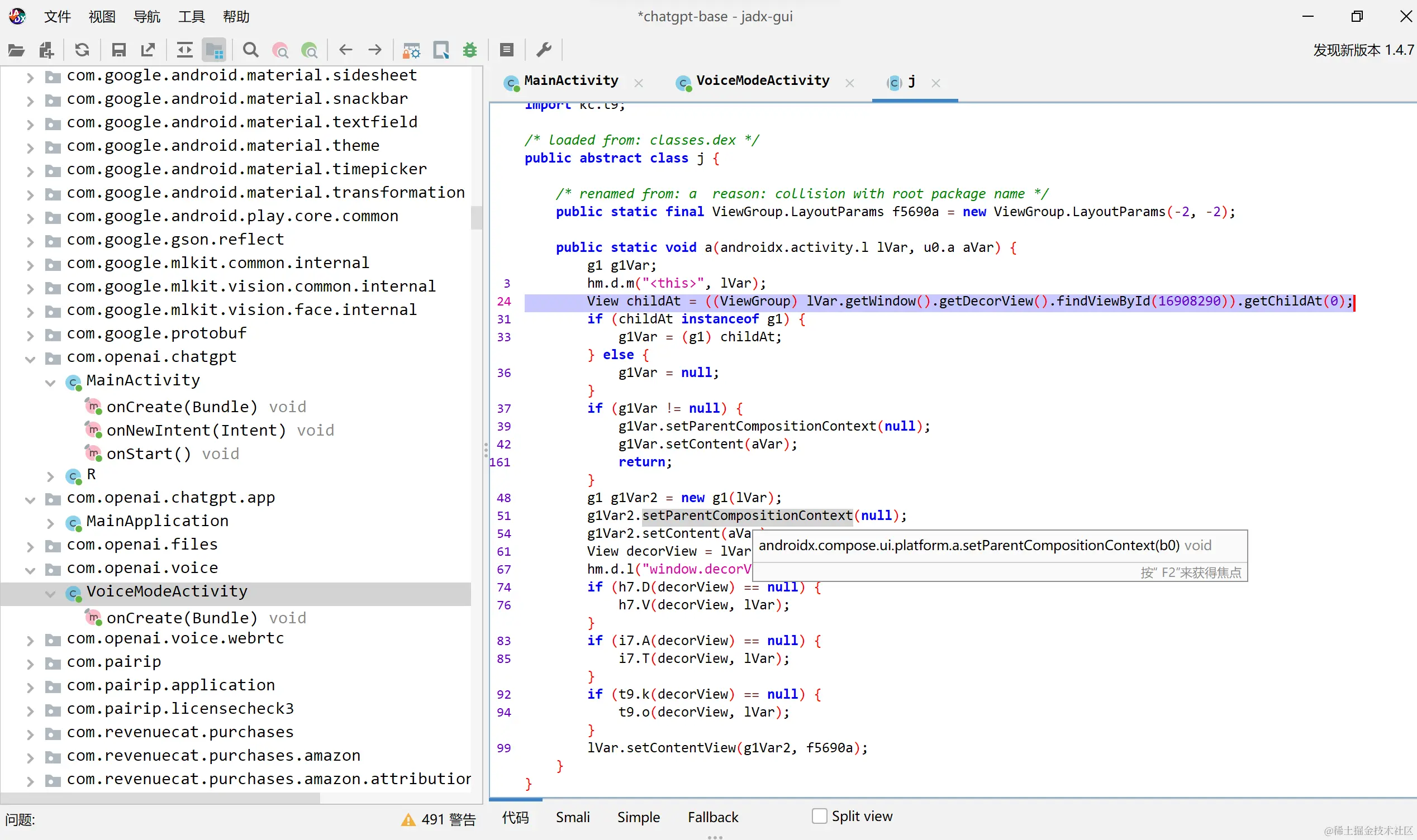Open the 导航 menu

tap(146, 16)
